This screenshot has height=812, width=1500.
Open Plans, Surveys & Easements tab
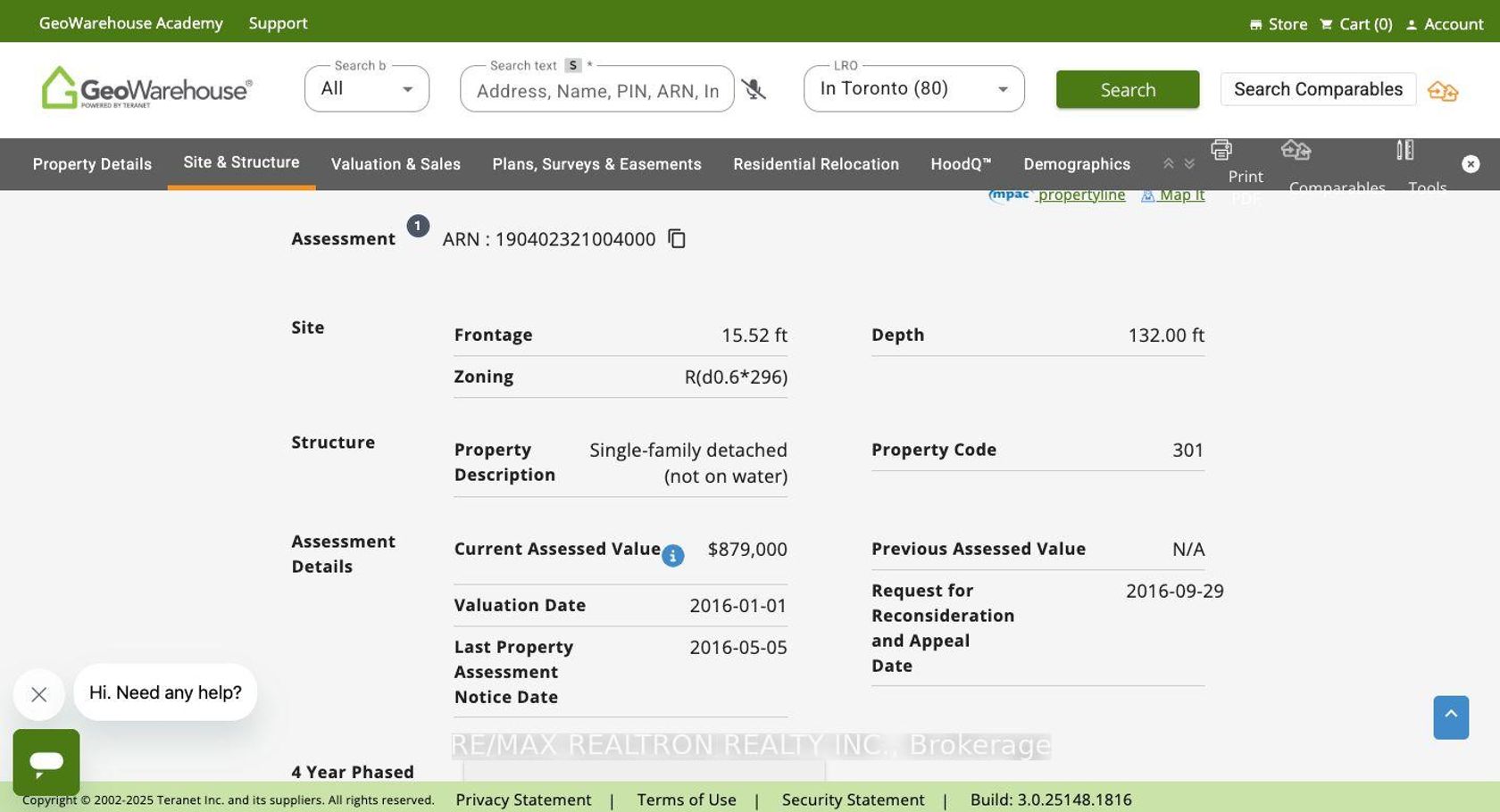pyautogui.click(x=596, y=164)
